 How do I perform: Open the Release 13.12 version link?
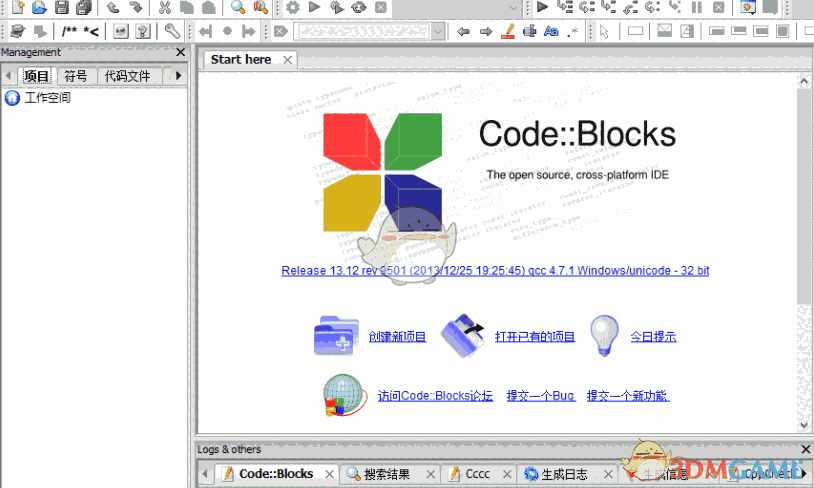(x=495, y=270)
